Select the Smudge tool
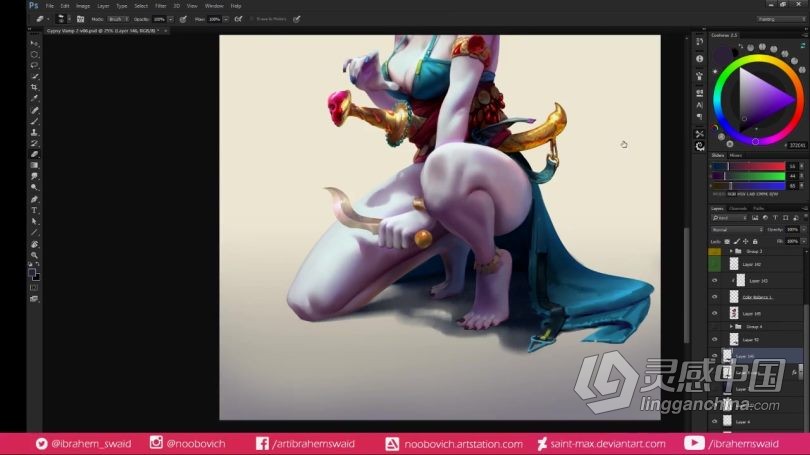Screen dimensions: 810x455 [34, 176]
